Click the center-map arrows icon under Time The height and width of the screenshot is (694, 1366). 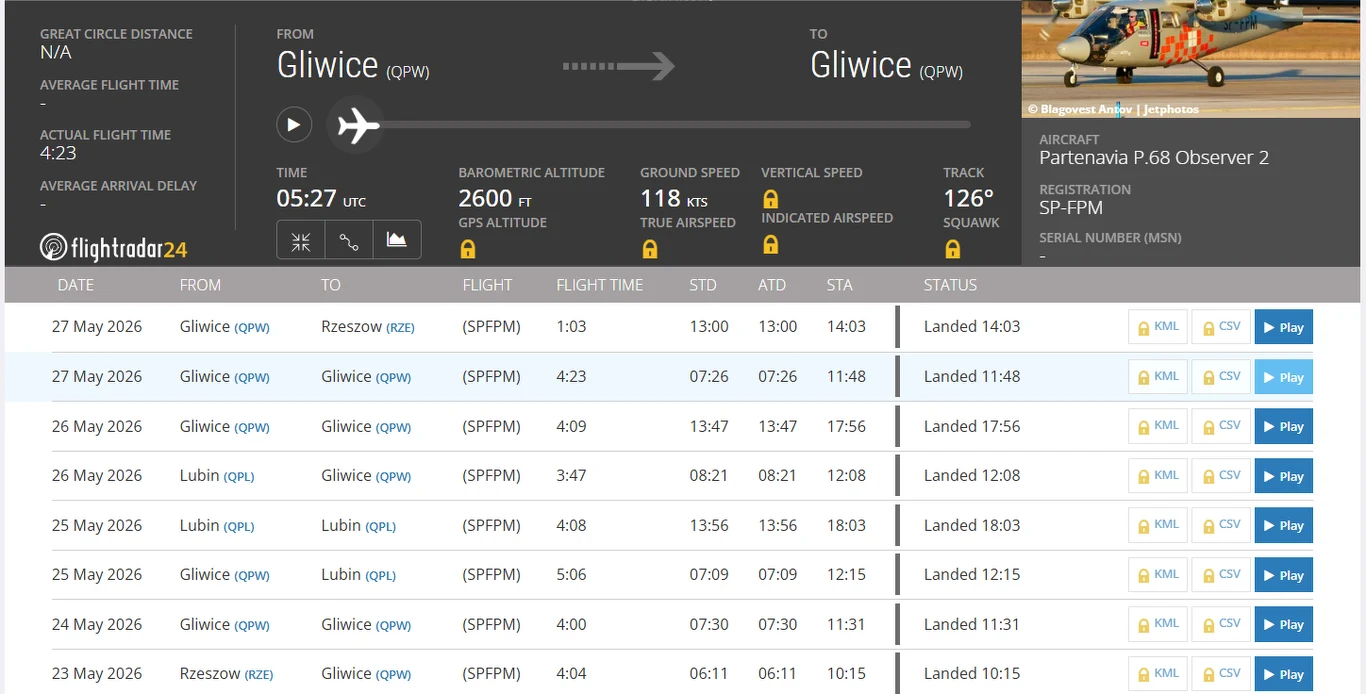click(300, 241)
